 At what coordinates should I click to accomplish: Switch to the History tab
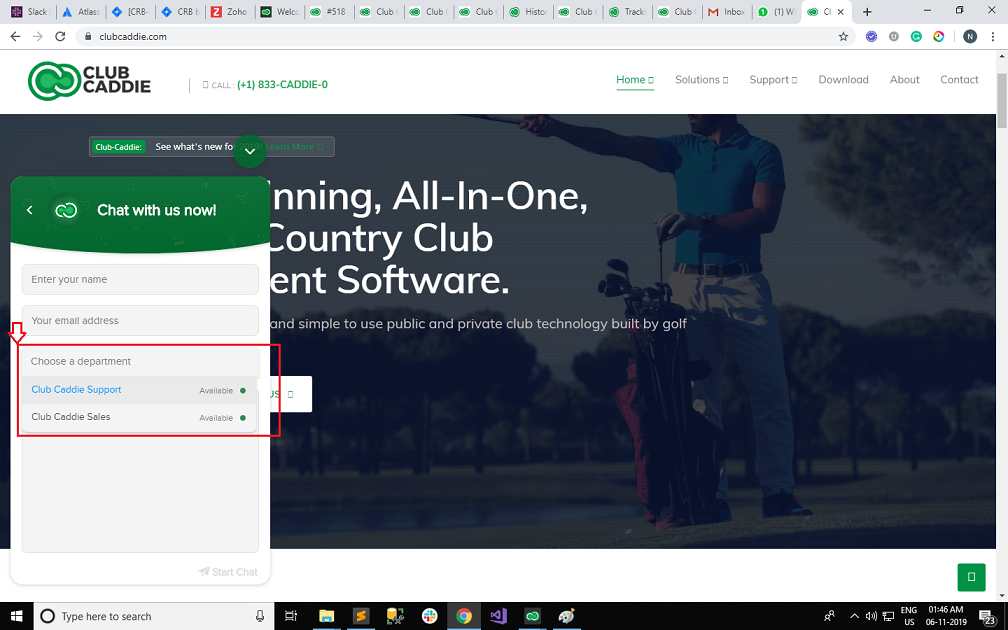click(528, 12)
